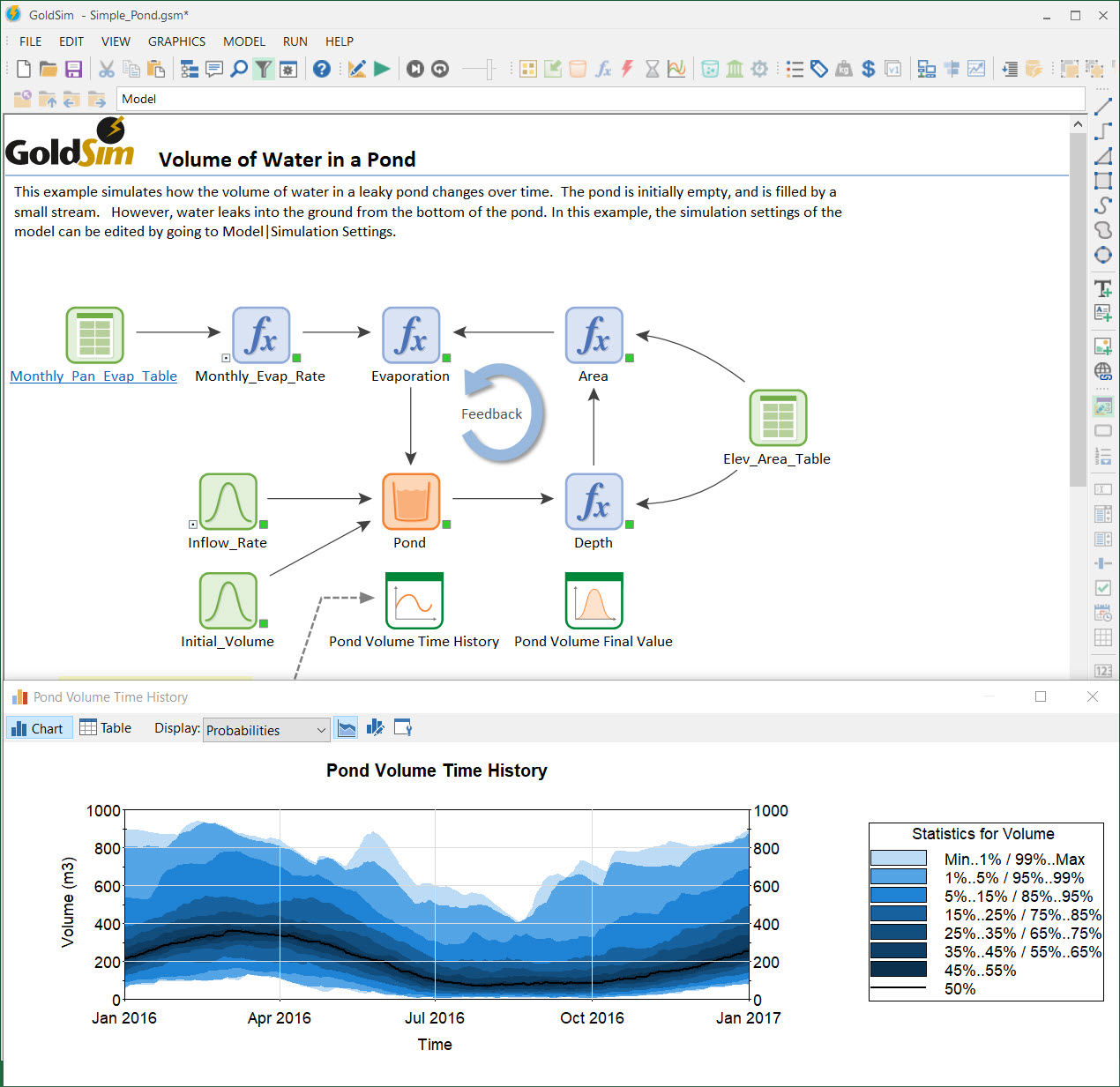Paste from clipboard in toolbar
This screenshot has width=1120, height=1087.
tap(156, 69)
